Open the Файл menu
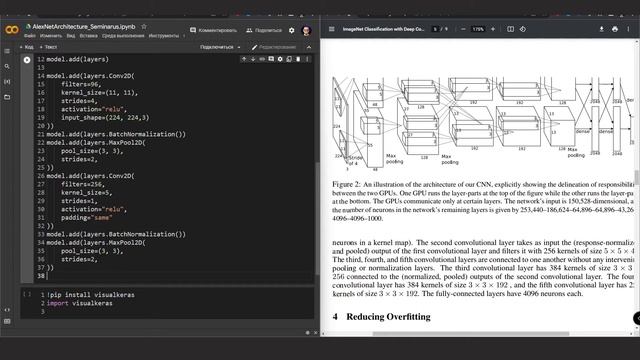This screenshot has width=640, height=360. click(30, 36)
